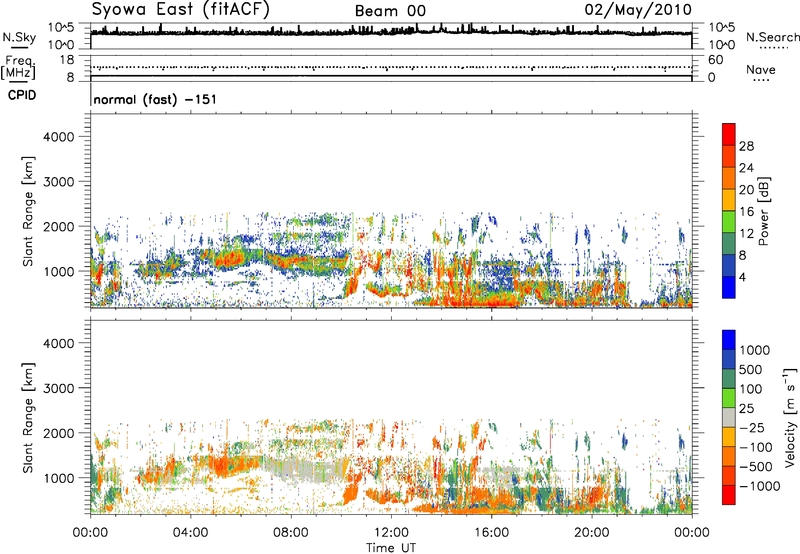
Task: Click the "2000" tick of power panel
Action: (59, 226)
